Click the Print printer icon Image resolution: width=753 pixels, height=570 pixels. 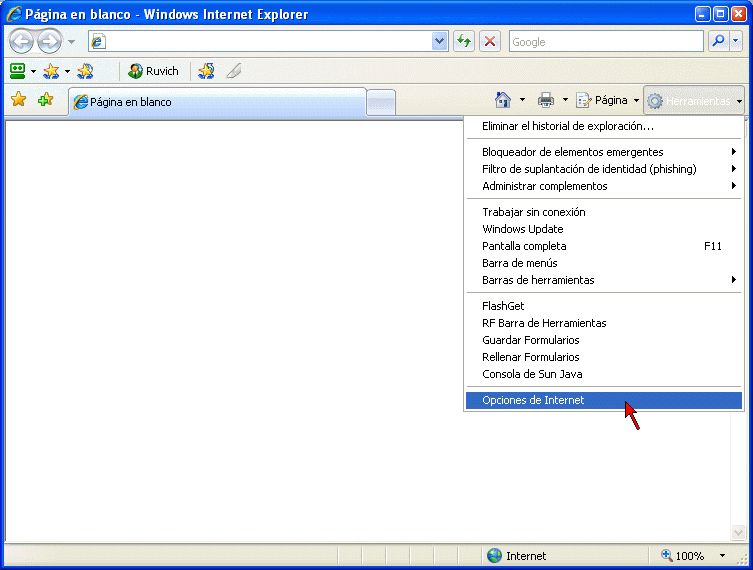(x=546, y=100)
